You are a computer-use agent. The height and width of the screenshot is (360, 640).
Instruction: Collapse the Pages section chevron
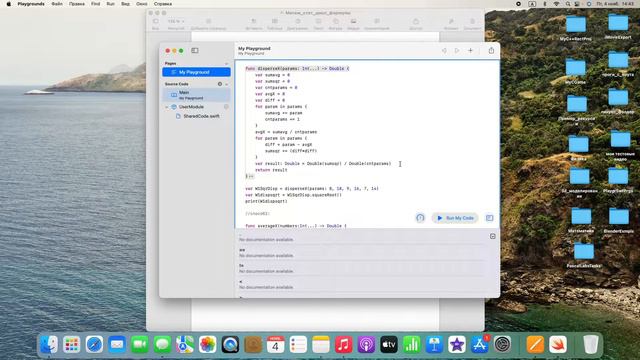tap(227, 64)
